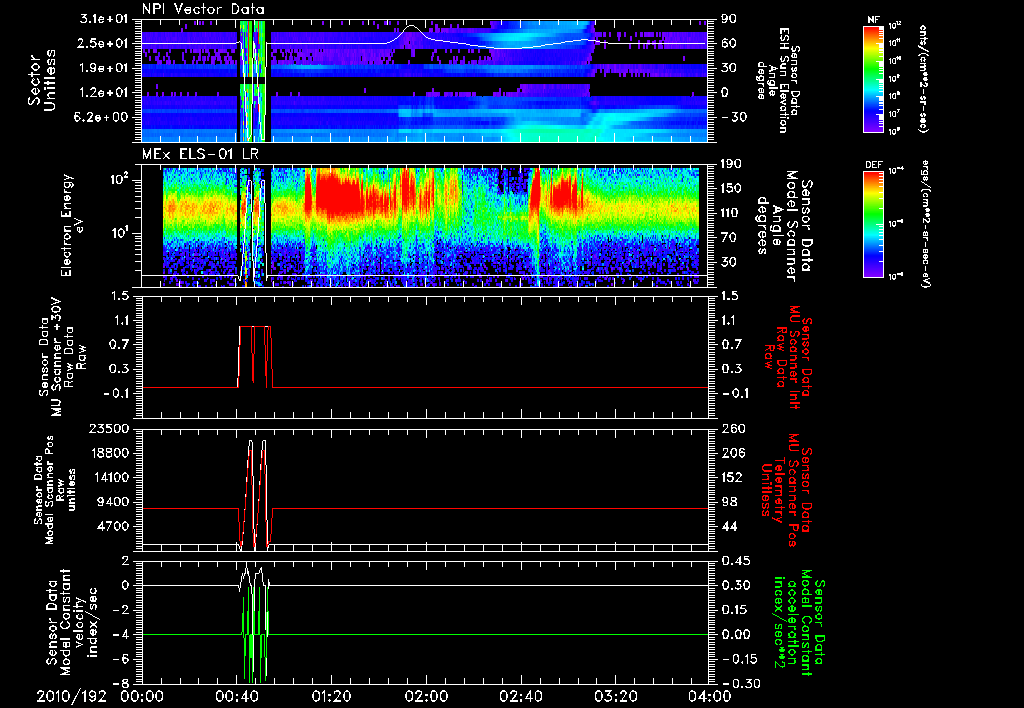Click the "-6" velocity tick value
The height and width of the screenshot is (708, 1024).
[x=121, y=659]
